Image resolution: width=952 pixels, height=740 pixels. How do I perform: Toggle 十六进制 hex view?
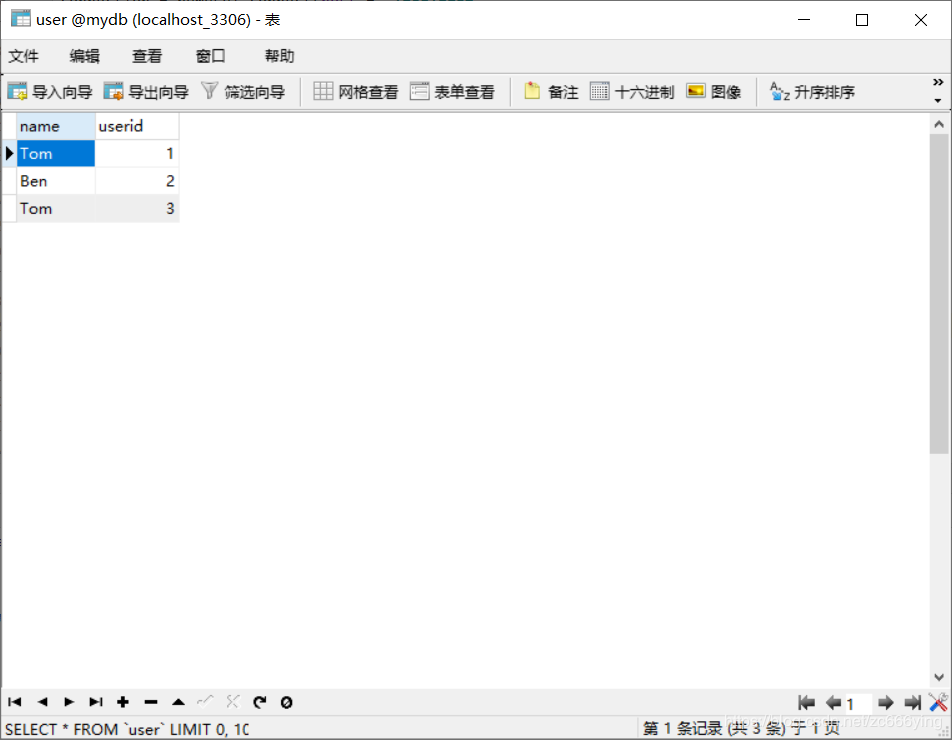pos(632,92)
